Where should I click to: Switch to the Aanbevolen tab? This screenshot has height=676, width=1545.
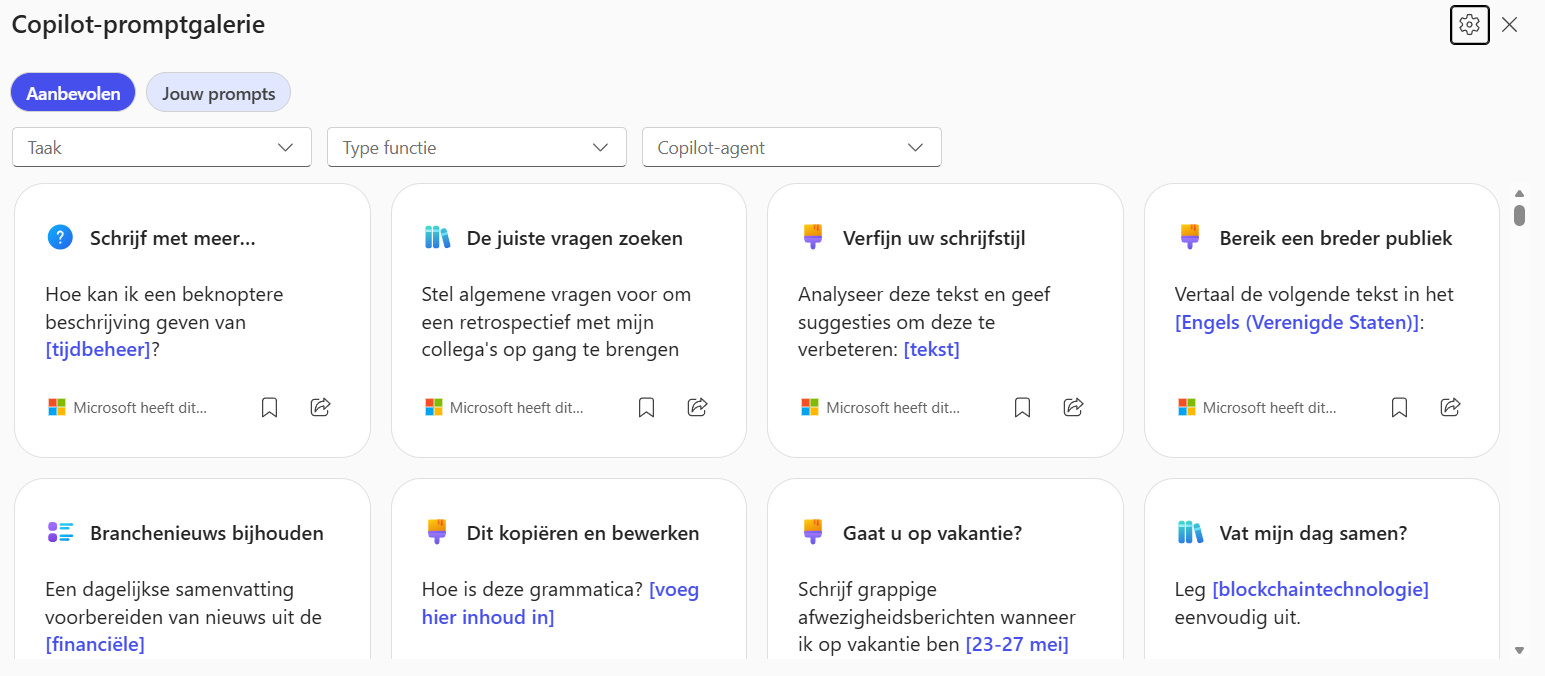tap(73, 93)
